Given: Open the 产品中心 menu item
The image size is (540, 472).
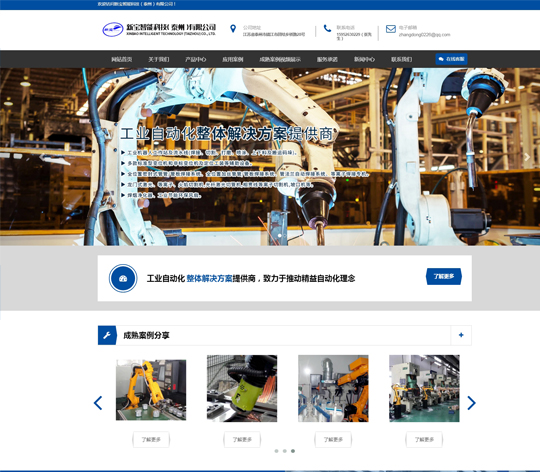Looking at the screenshot, I should [196, 59].
